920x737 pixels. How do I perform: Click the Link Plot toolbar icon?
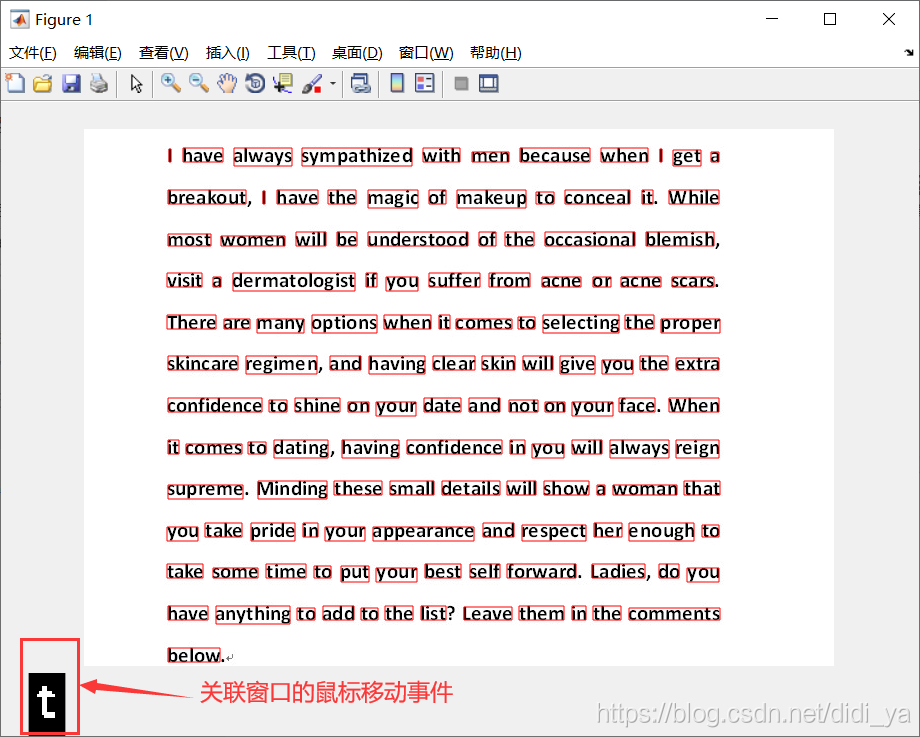(360, 83)
